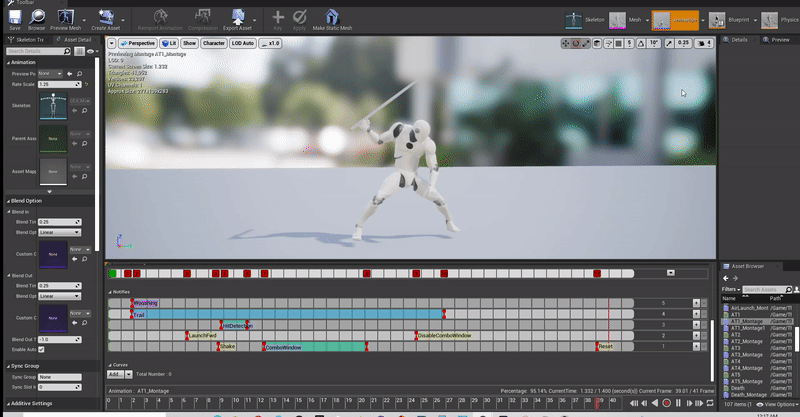Toggle scale snapping in the viewport
This screenshot has width=800, height=417.
click(x=669, y=43)
